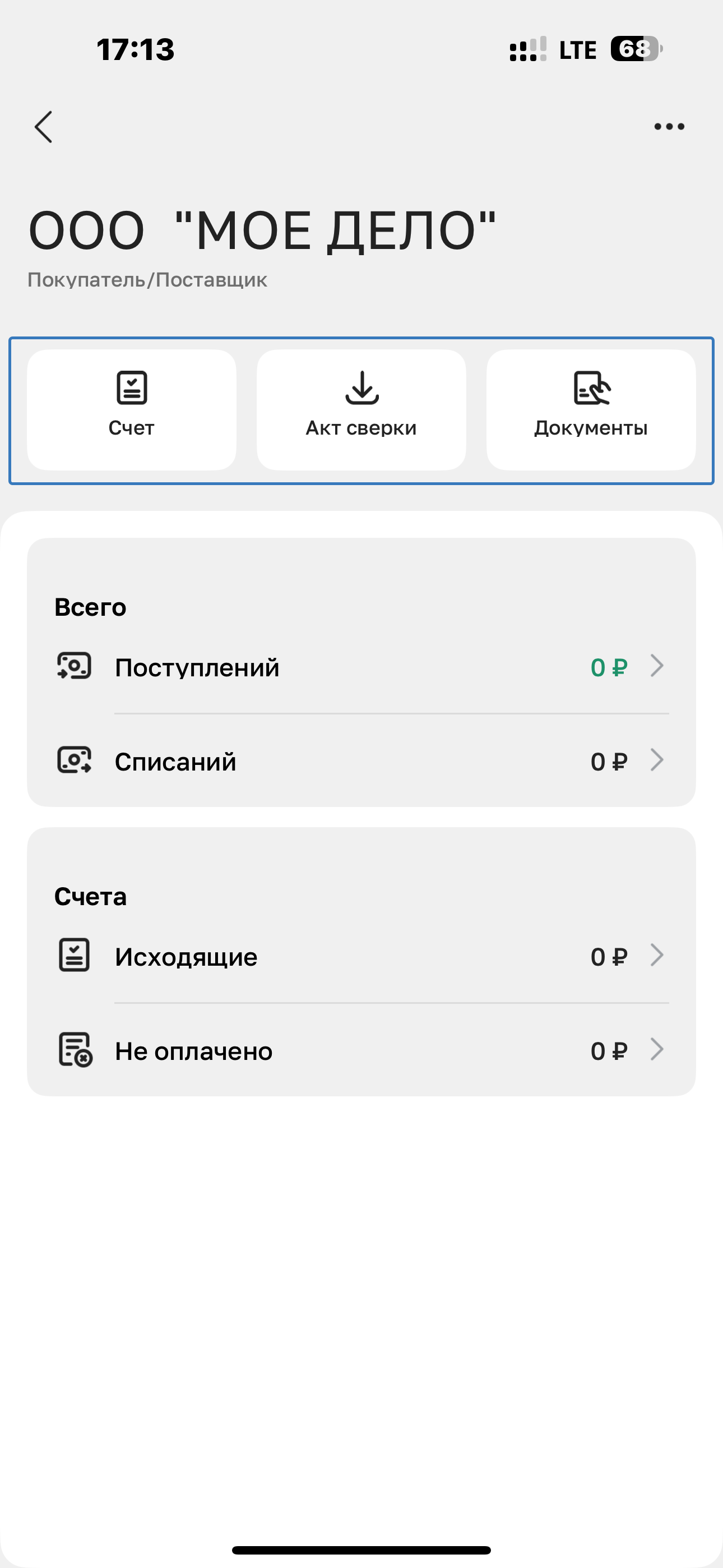Tap the Поступлений incoming money icon
The height and width of the screenshot is (1568, 723).
(x=74, y=666)
